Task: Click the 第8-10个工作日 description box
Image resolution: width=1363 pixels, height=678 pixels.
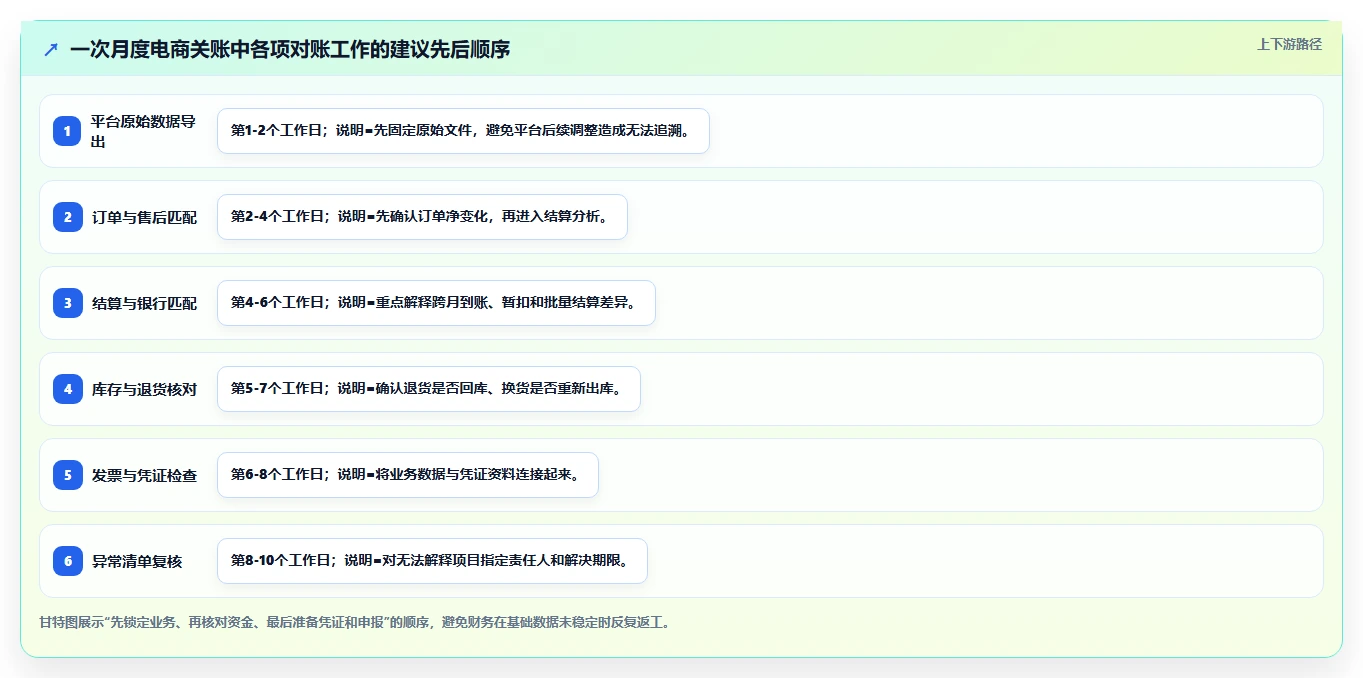Action: point(432,561)
